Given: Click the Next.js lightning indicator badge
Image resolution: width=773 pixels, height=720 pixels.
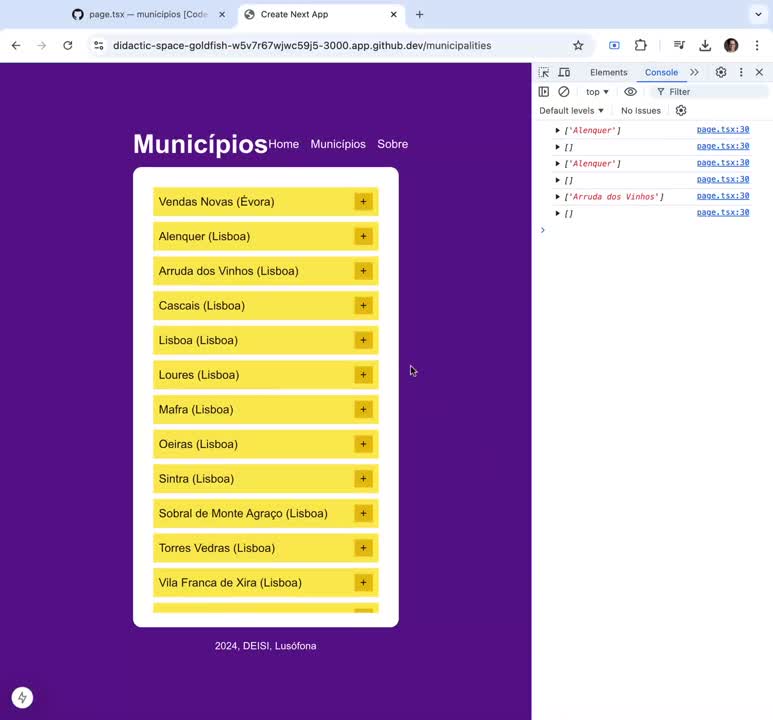Looking at the screenshot, I should (22, 697).
